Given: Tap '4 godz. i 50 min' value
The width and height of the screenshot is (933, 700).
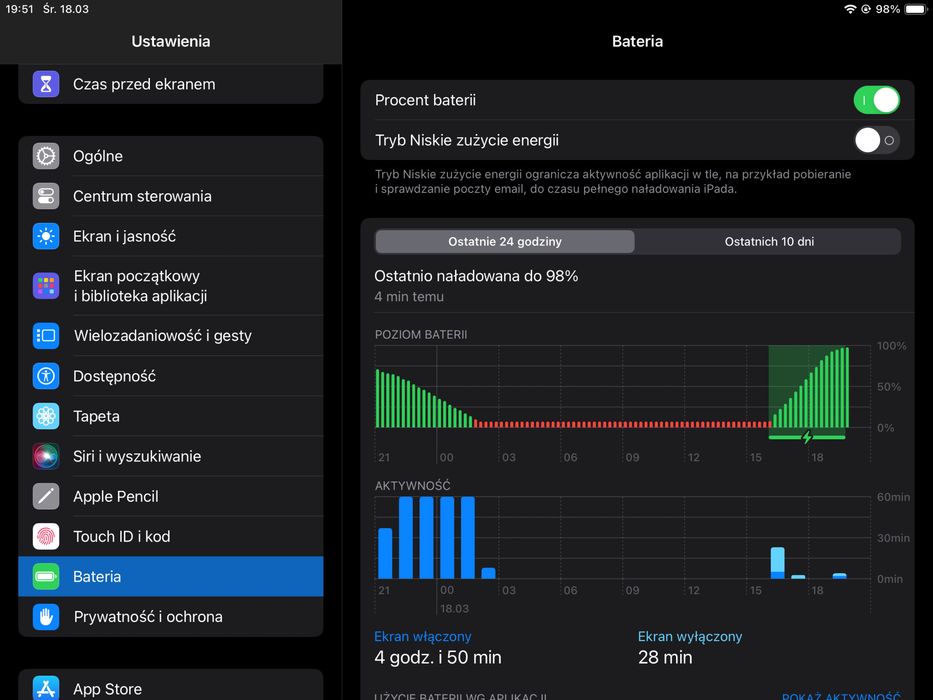Looking at the screenshot, I should click(x=437, y=657).
